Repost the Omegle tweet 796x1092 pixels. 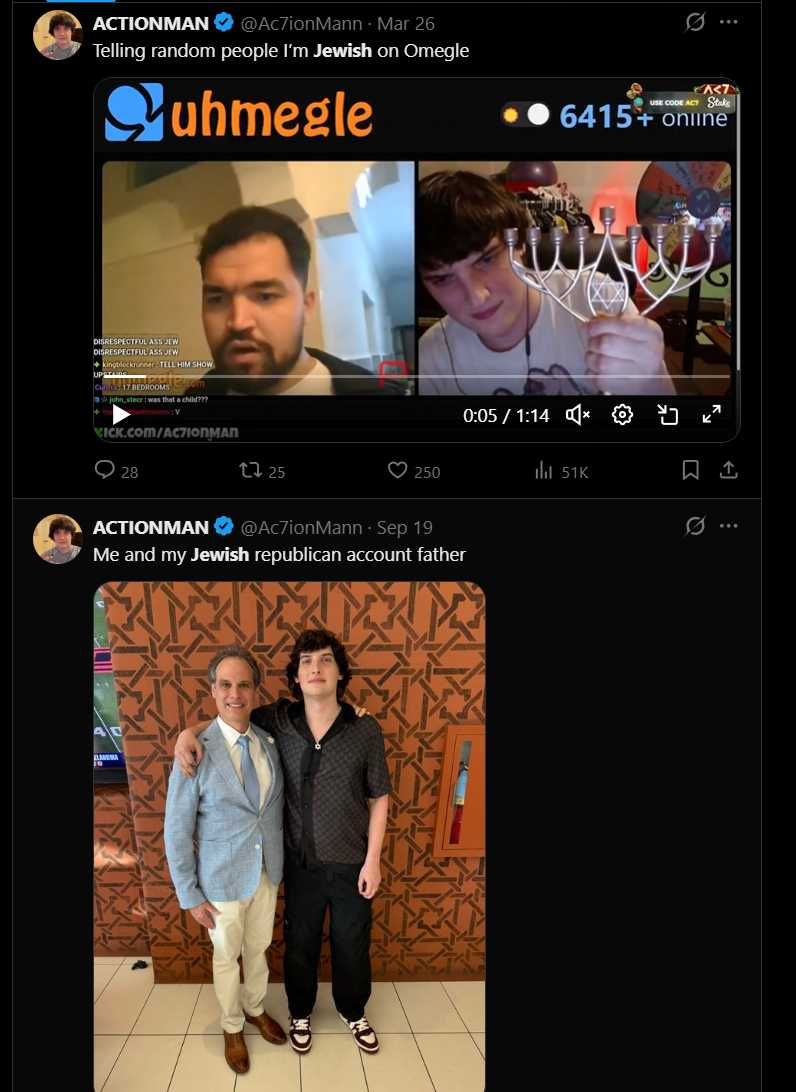click(x=250, y=470)
